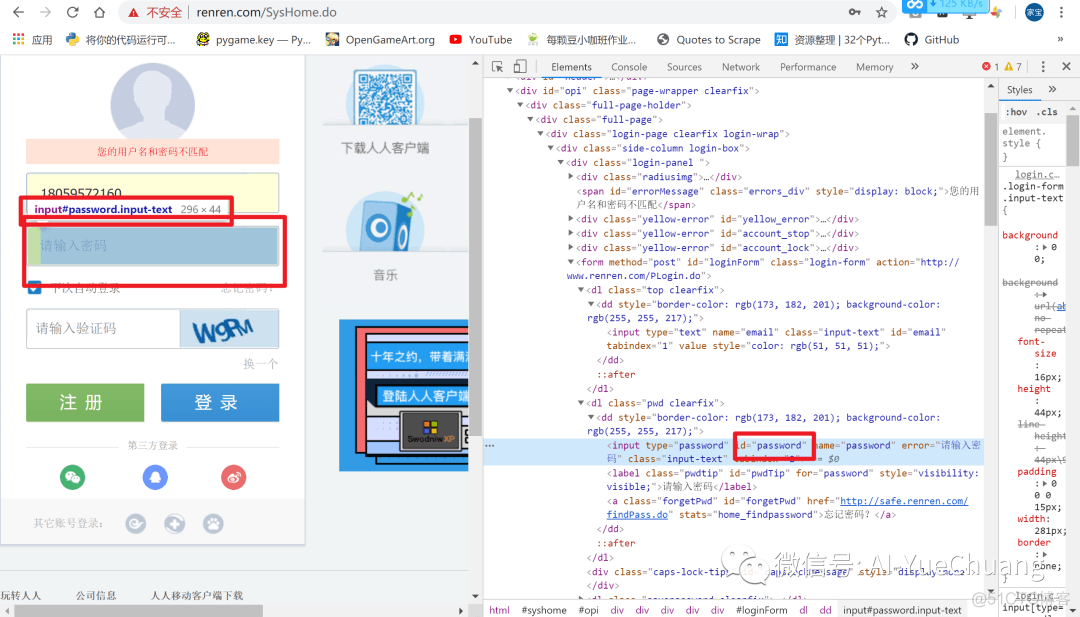The width and height of the screenshot is (1080, 617).
Task: Open the pygame.key bookmark
Action: tap(253, 40)
